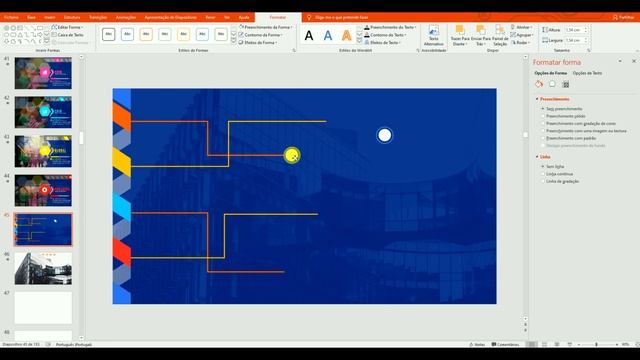Select Linha contínua radio option
Screen dimensions: 640x360
pyautogui.click(x=557, y=174)
